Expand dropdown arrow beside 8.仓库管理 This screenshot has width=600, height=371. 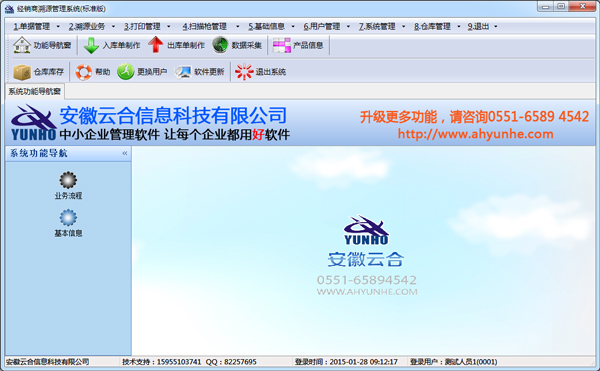click(x=458, y=26)
